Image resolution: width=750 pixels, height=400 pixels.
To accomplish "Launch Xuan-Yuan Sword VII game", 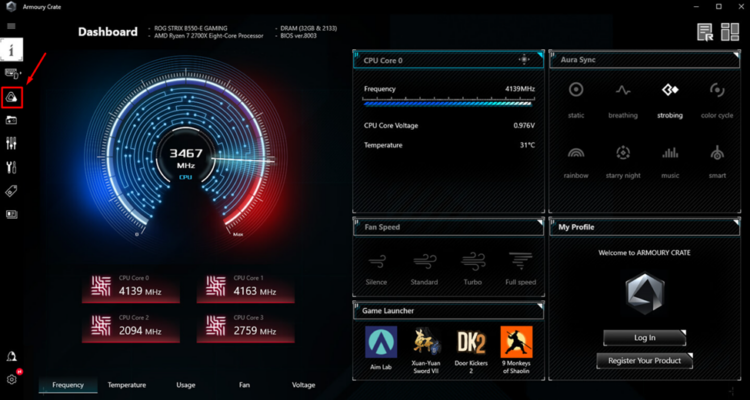I will tap(426, 350).
